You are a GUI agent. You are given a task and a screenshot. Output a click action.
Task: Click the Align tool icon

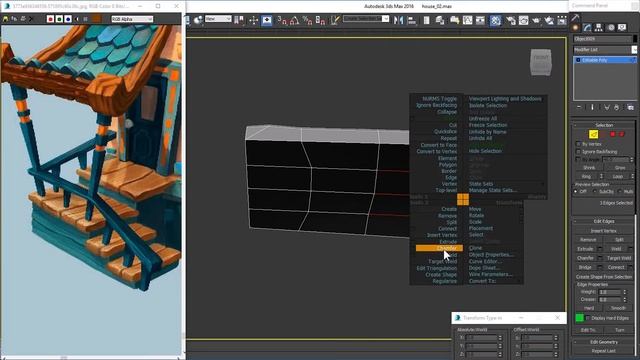pos(411,20)
